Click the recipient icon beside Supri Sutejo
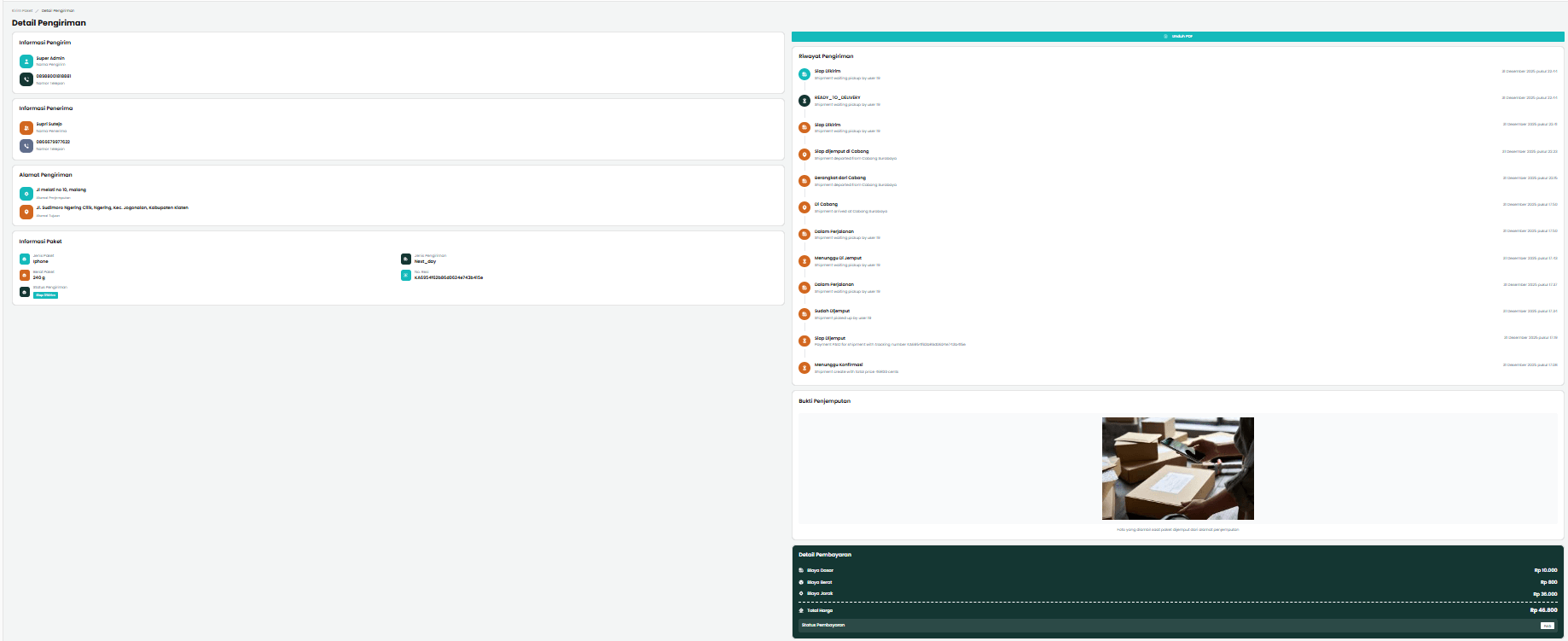Viewport: 1568px width, 641px height. [x=26, y=128]
